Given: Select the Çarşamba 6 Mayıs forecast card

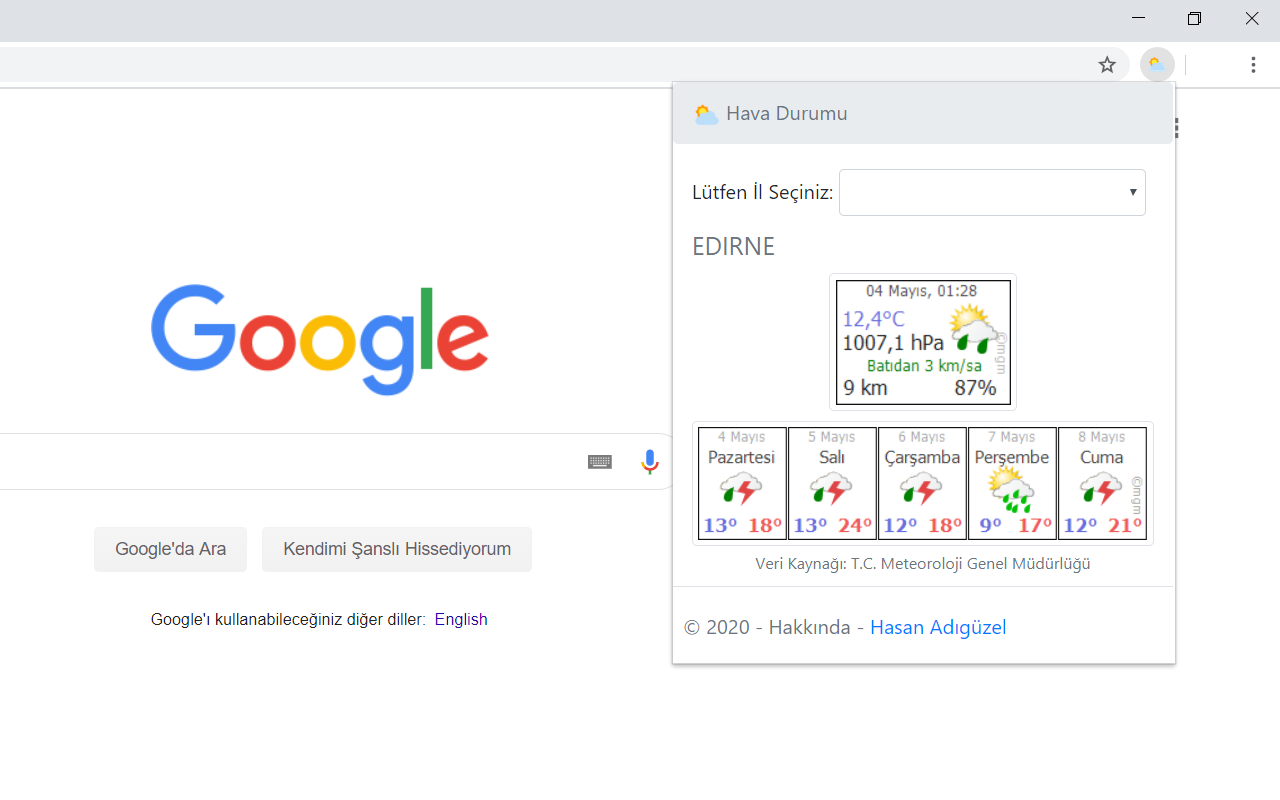Looking at the screenshot, I should [922, 483].
